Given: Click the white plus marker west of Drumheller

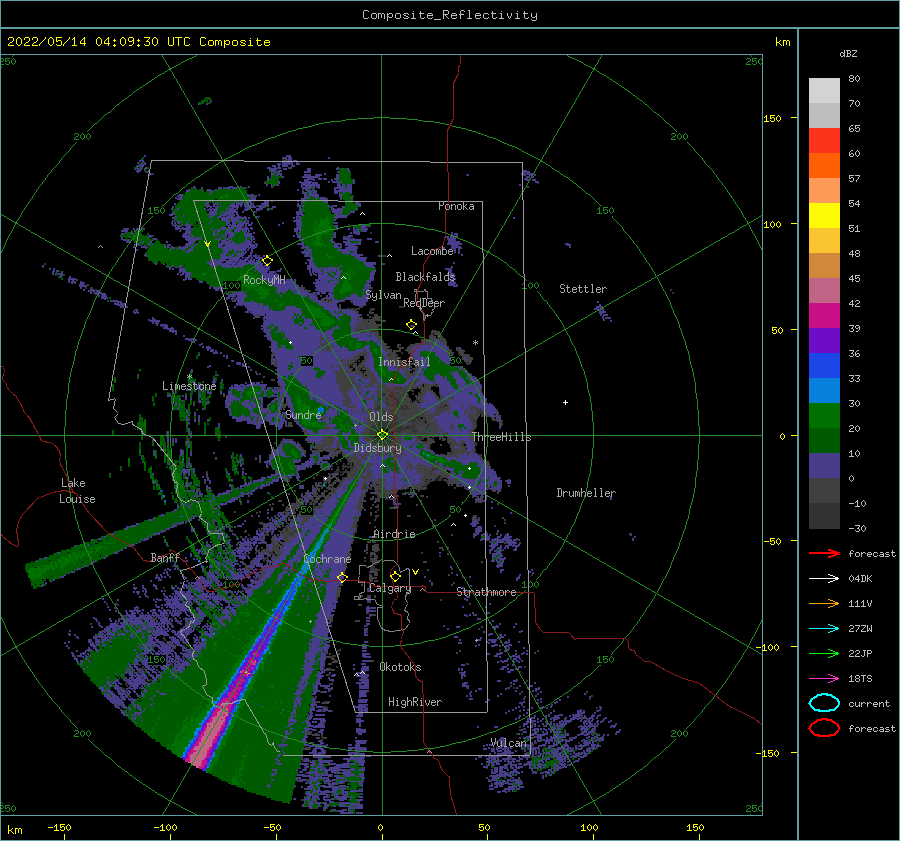Looking at the screenshot, I should click(x=565, y=402).
